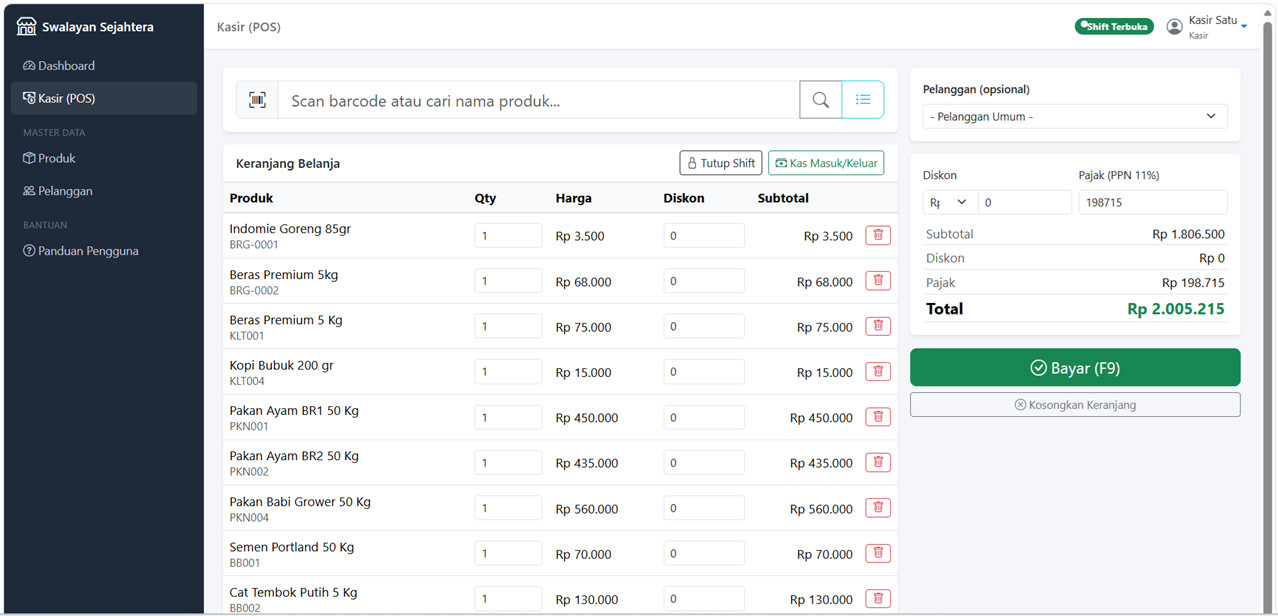
Task: Click Diskon field for Pakan Ayam BR2
Action: (x=704, y=463)
